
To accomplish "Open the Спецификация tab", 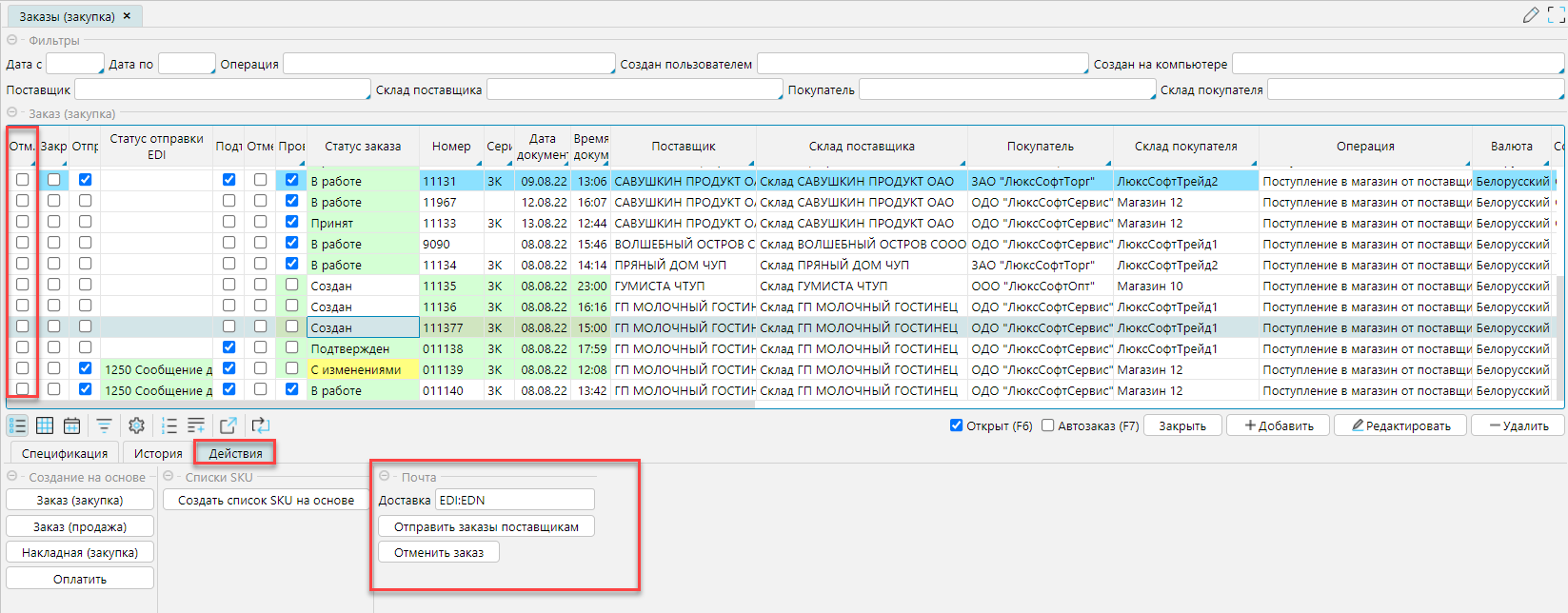I will 65,453.
